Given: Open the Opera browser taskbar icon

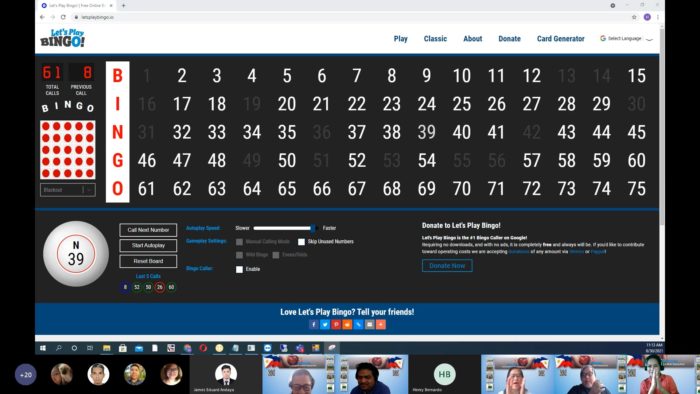Looking at the screenshot, I should (x=203, y=348).
